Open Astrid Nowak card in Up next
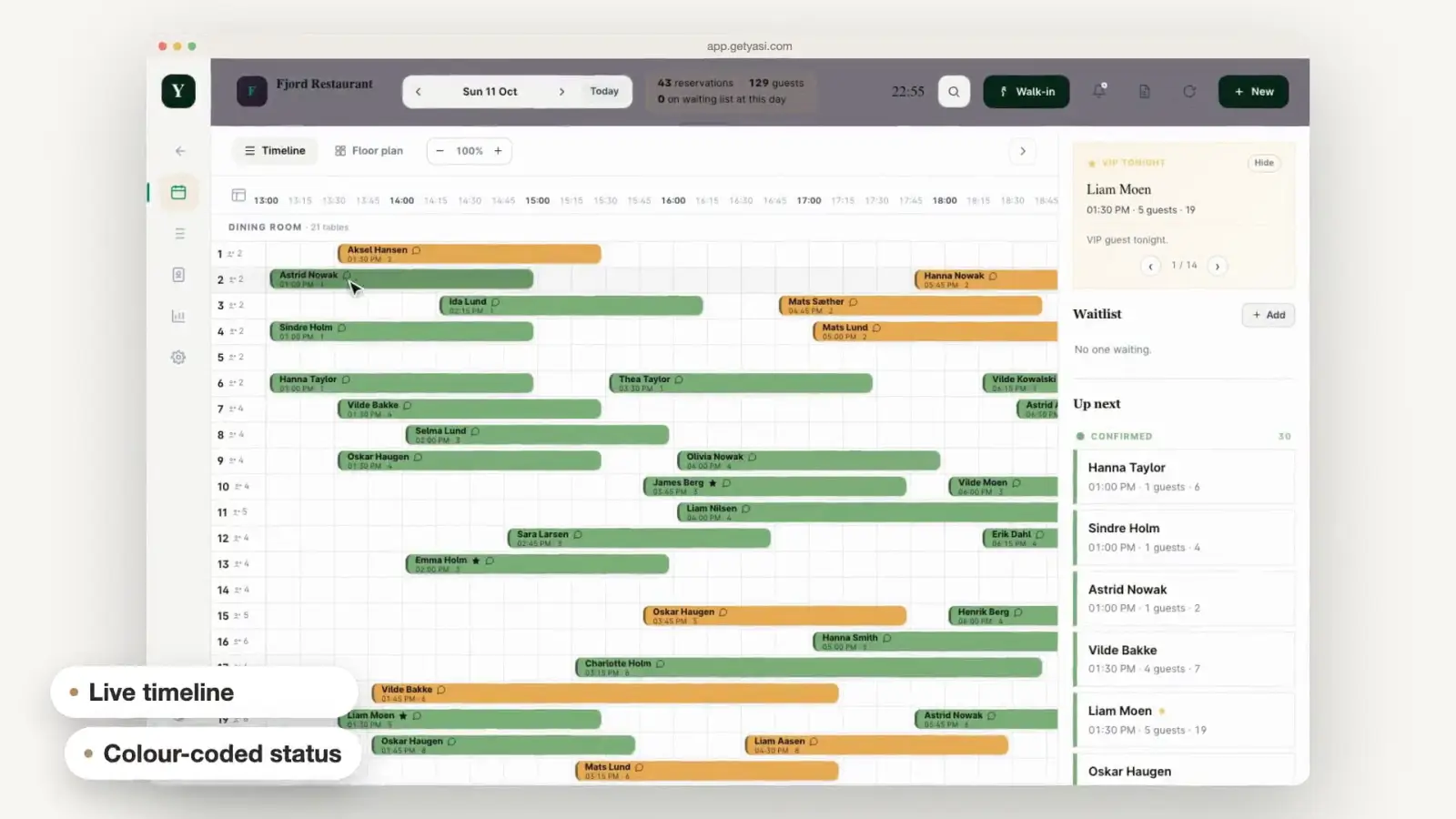Viewport: 1456px width, 819px height. click(x=1184, y=599)
